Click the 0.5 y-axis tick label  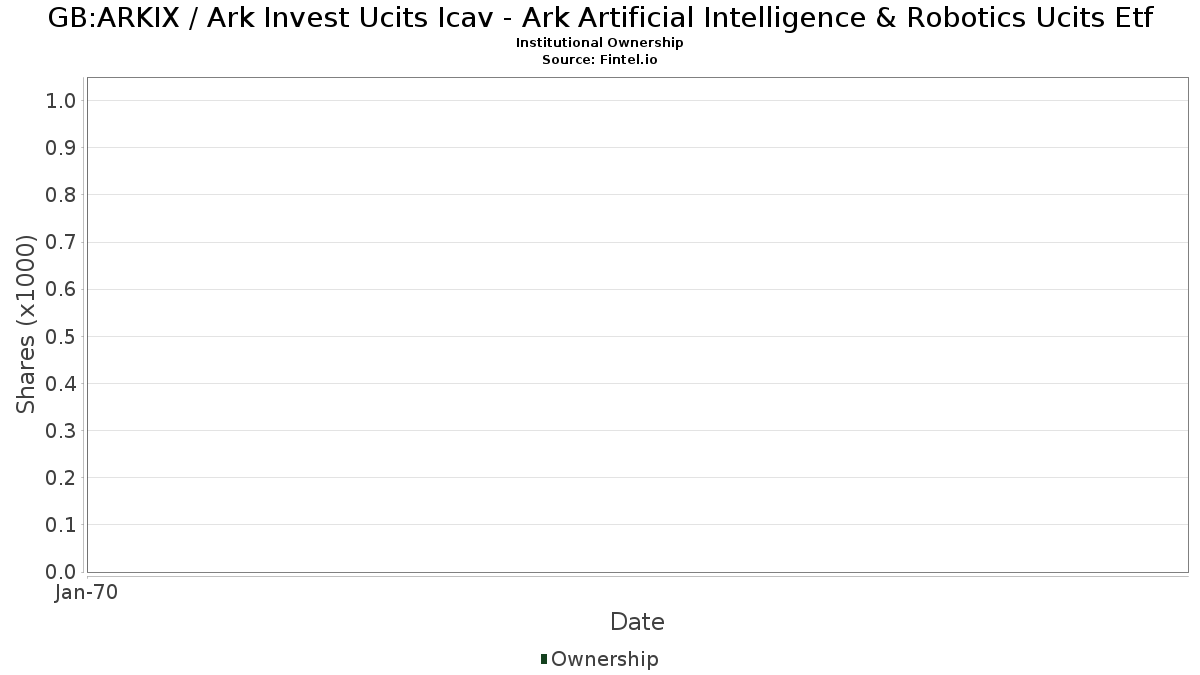(x=61, y=336)
